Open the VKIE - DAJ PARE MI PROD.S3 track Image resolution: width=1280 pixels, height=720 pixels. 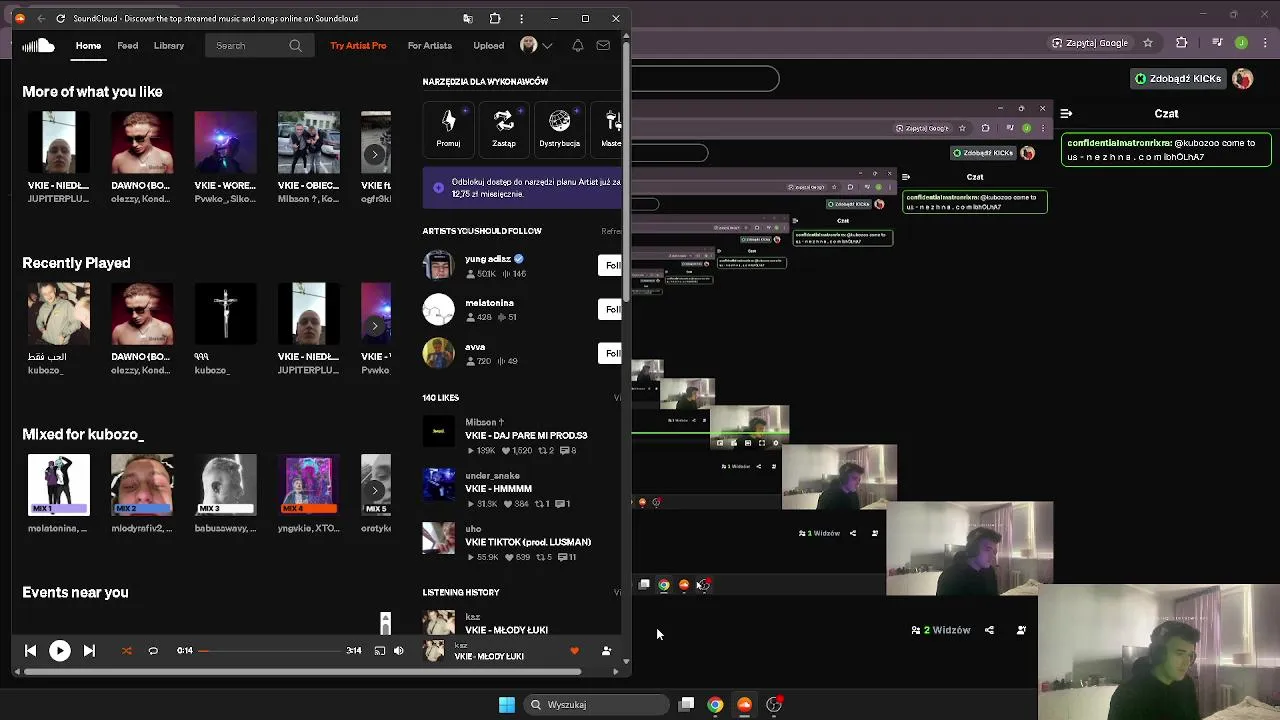click(526, 436)
